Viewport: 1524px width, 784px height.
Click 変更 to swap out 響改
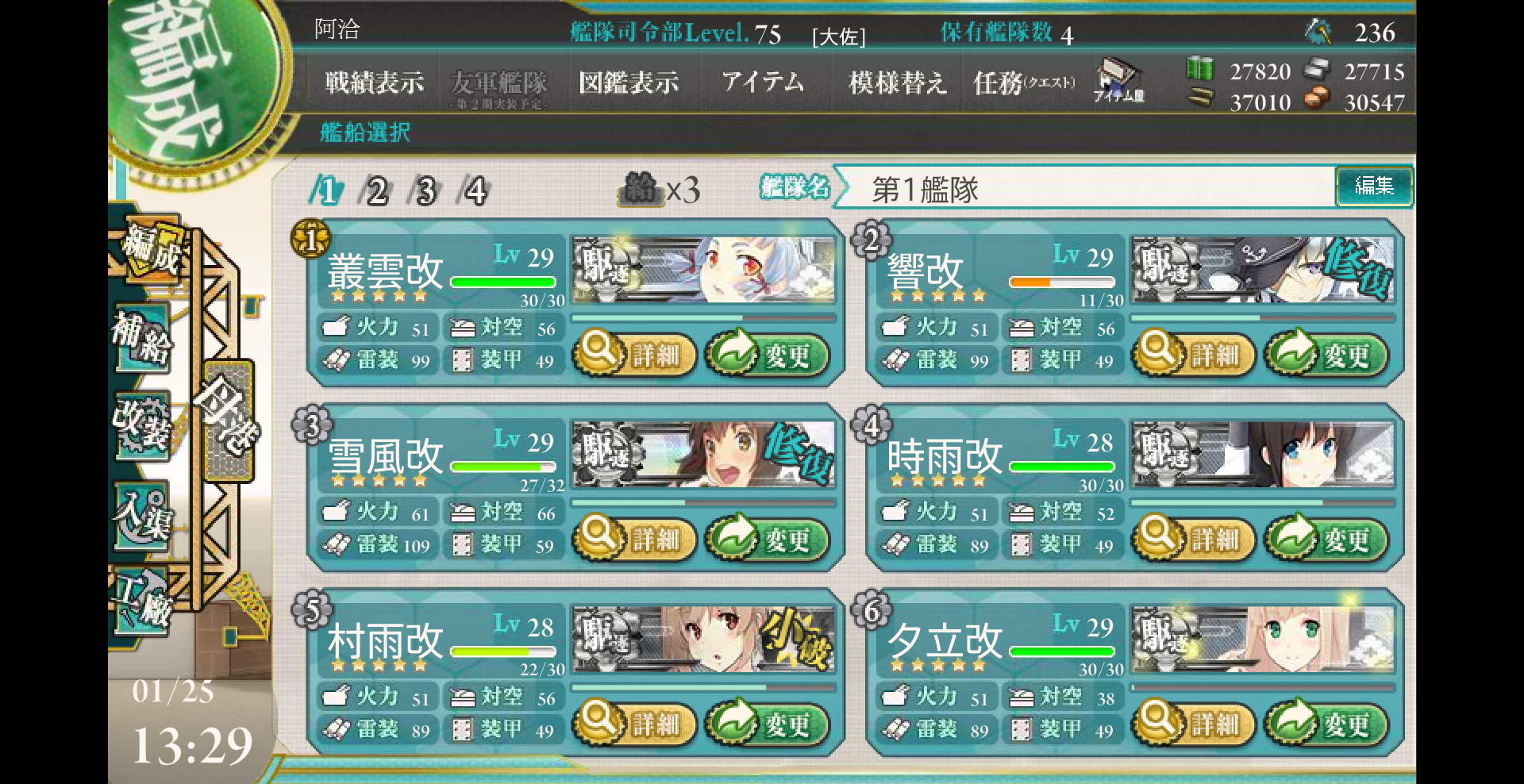[x=1327, y=354]
